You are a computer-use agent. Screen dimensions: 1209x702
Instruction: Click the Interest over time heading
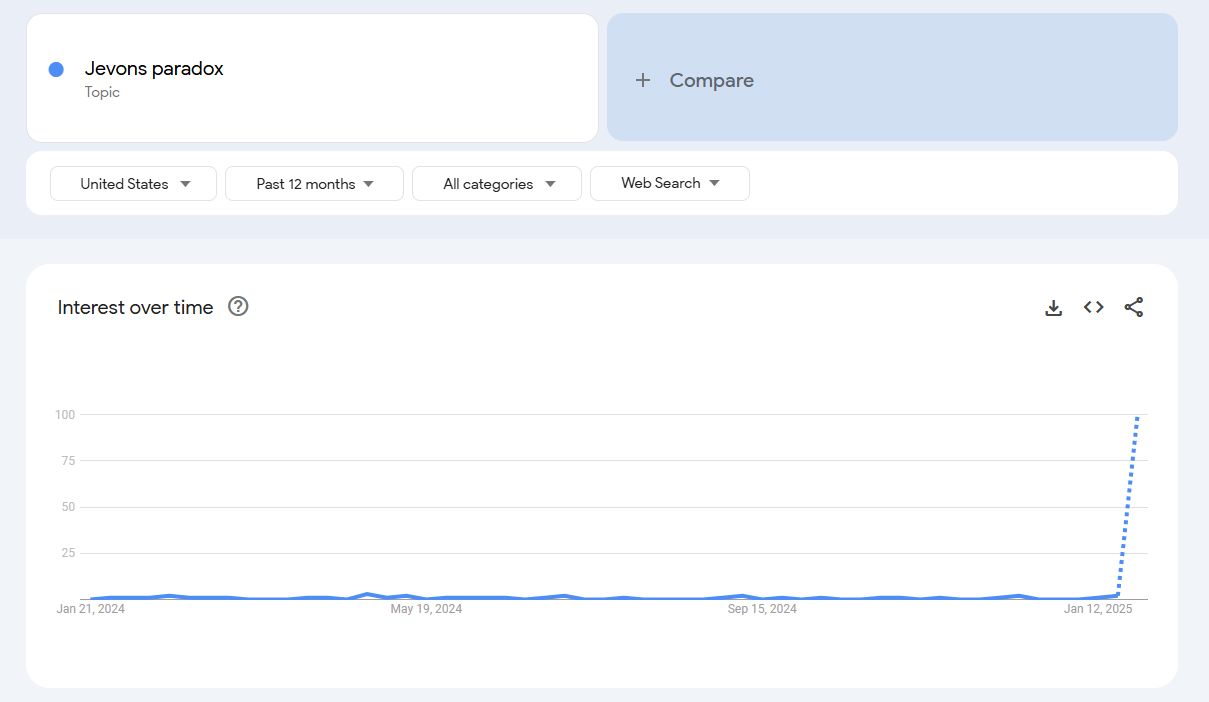click(135, 307)
